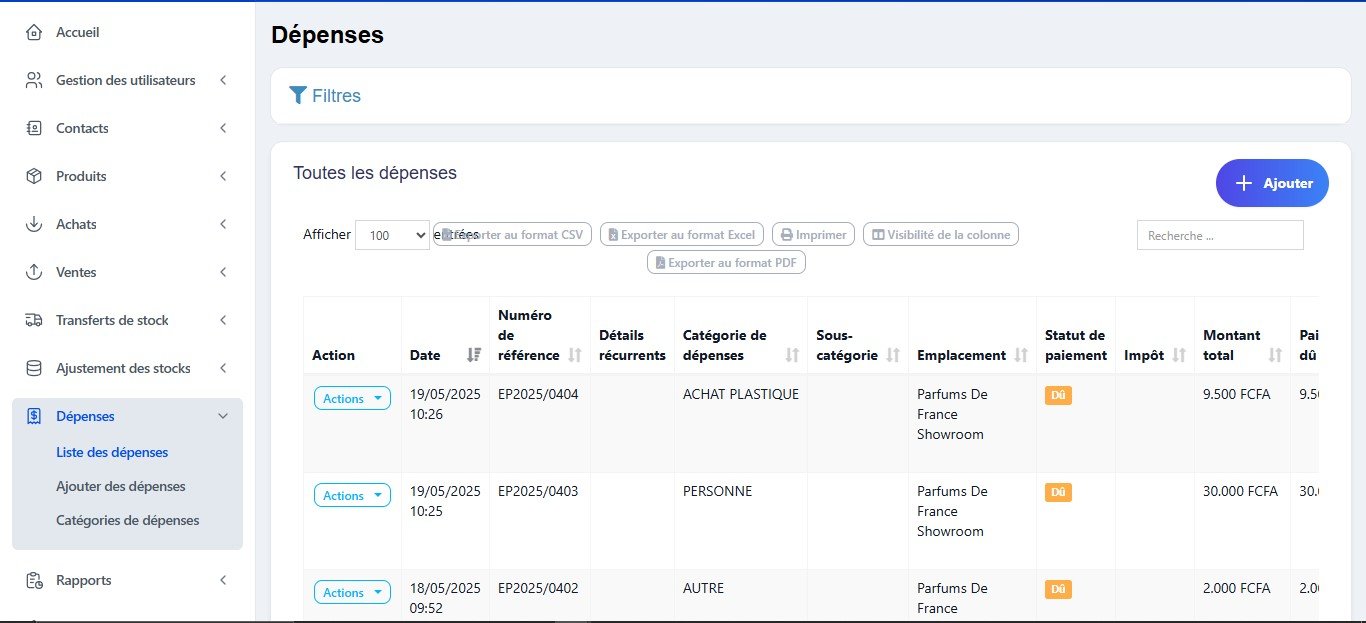Click the Contacts icon in sidebar
This screenshot has width=1366, height=623.
[x=34, y=128]
